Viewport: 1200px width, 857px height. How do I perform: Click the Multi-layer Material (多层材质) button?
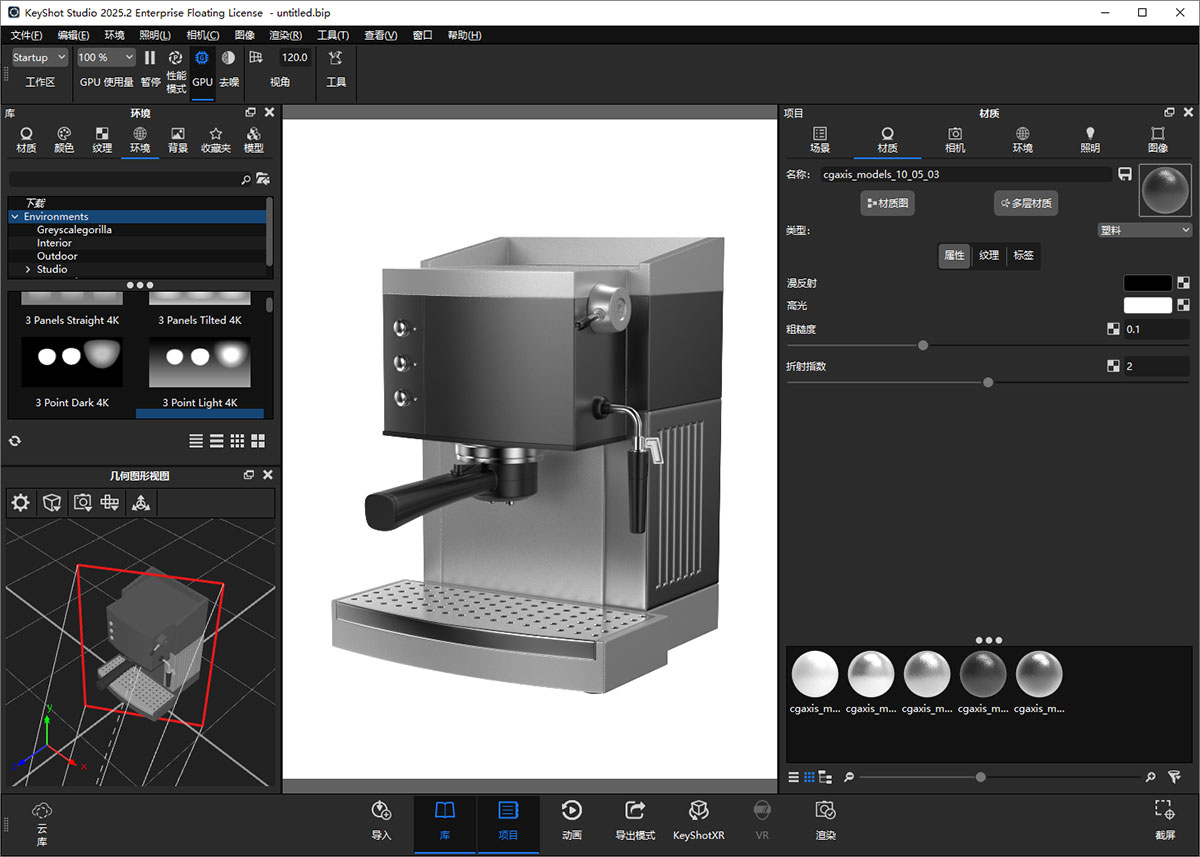click(x=1026, y=203)
